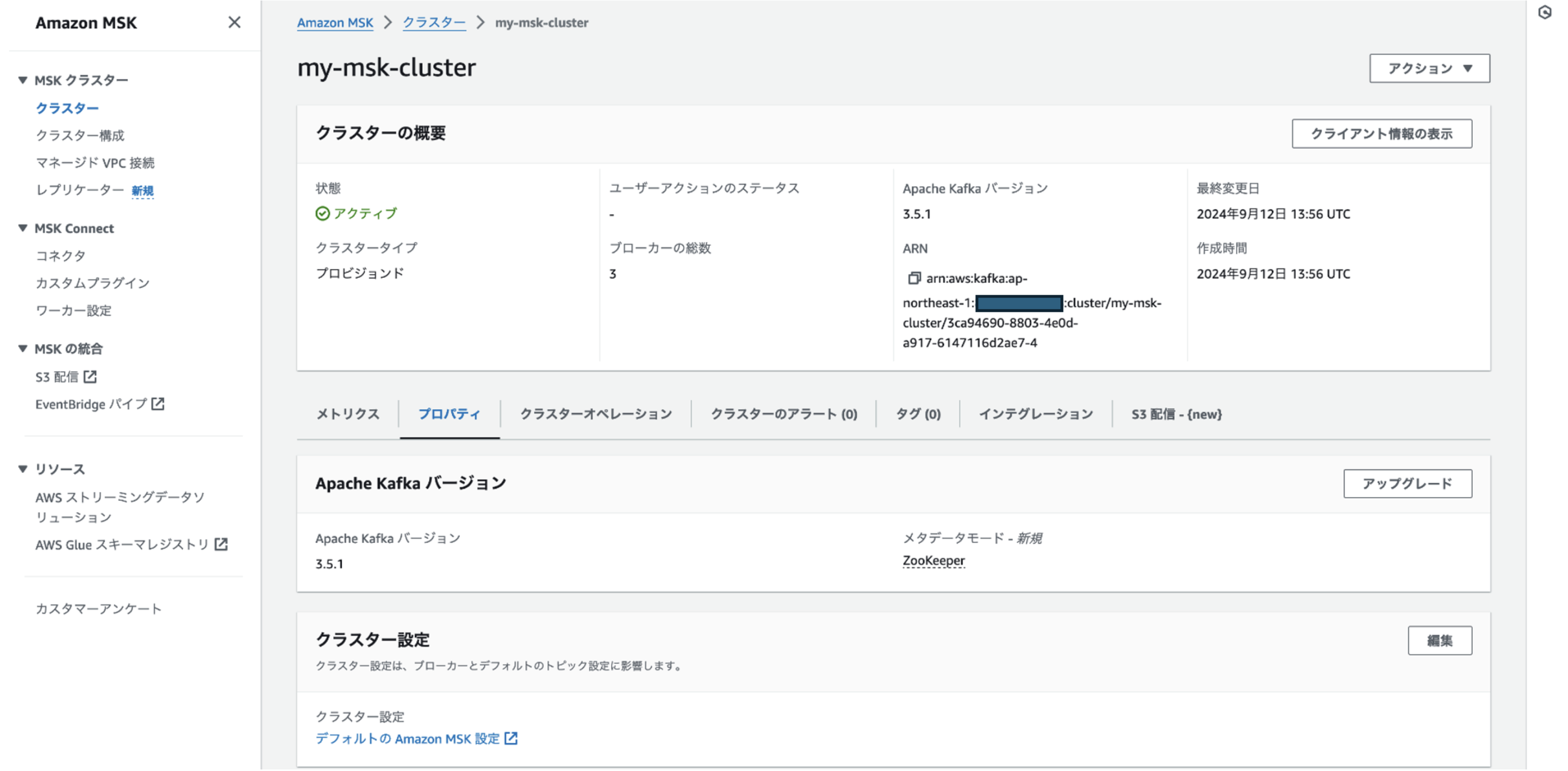Image resolution: width=1568 pixels, height=771 pixels.
Task: Open the クラスターオペレーション tab
Action: (x=595, y=414)
